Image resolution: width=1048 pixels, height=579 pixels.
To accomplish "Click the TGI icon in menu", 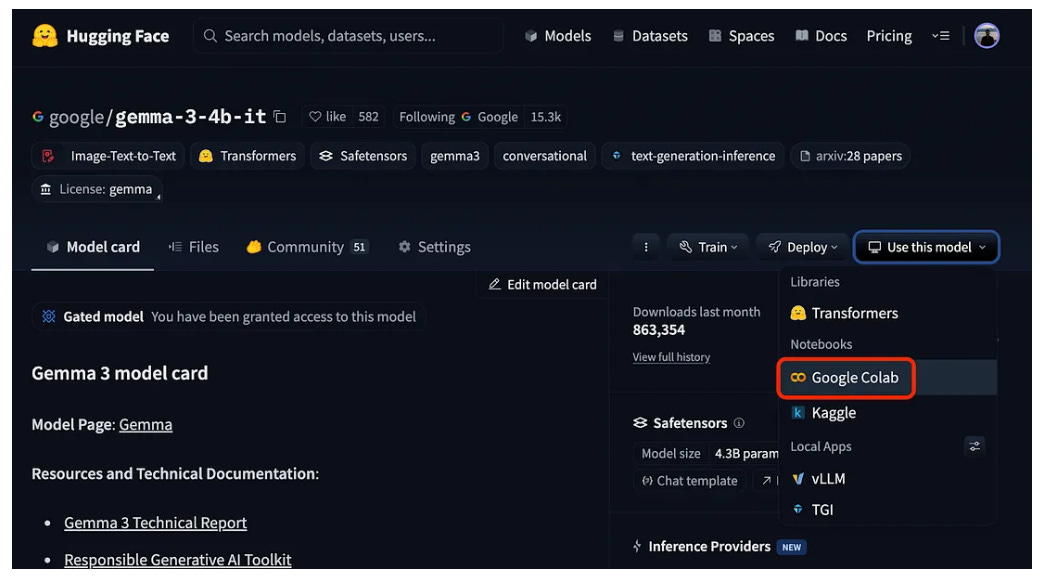I will click(797, 509).
